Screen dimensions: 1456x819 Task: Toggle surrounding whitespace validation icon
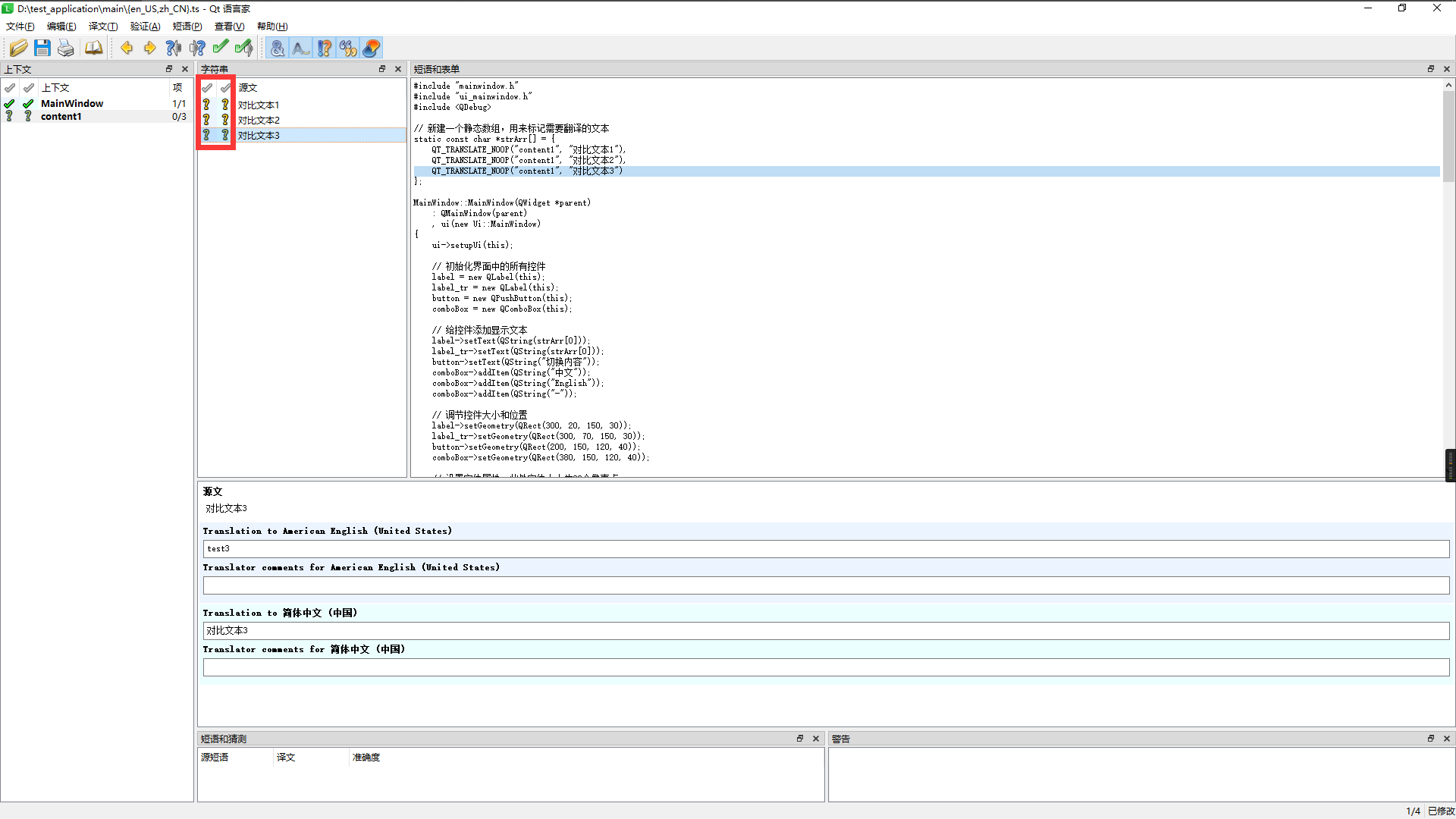point(301,49)
